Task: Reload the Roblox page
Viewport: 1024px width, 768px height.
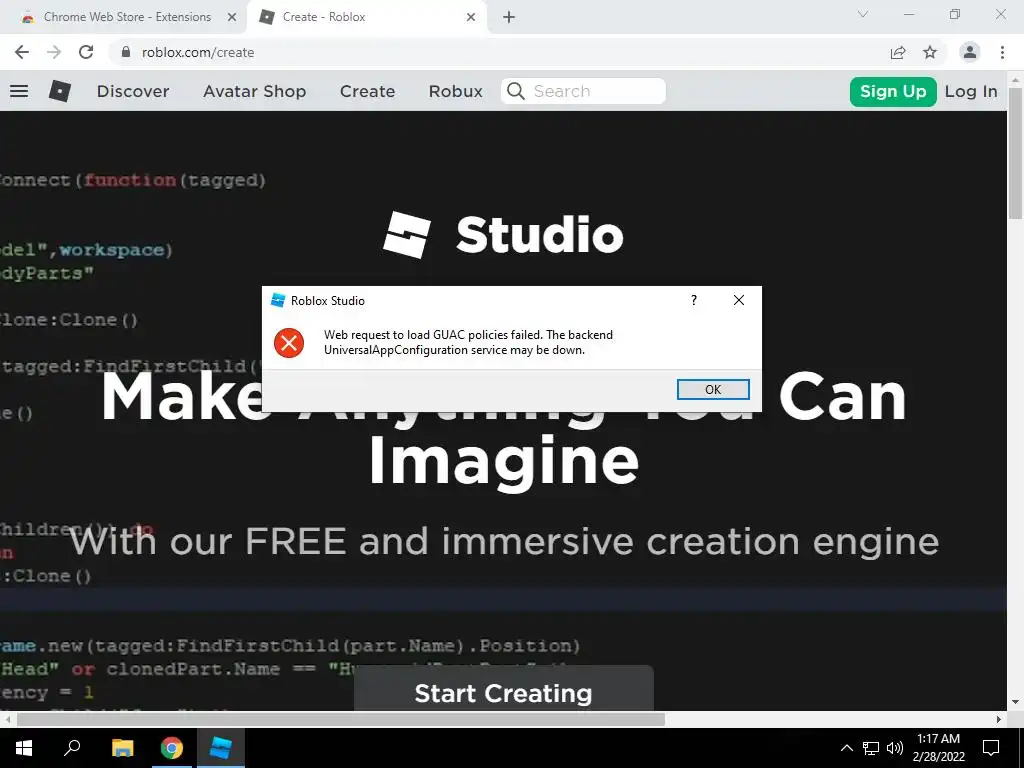Action: [86, 52]
